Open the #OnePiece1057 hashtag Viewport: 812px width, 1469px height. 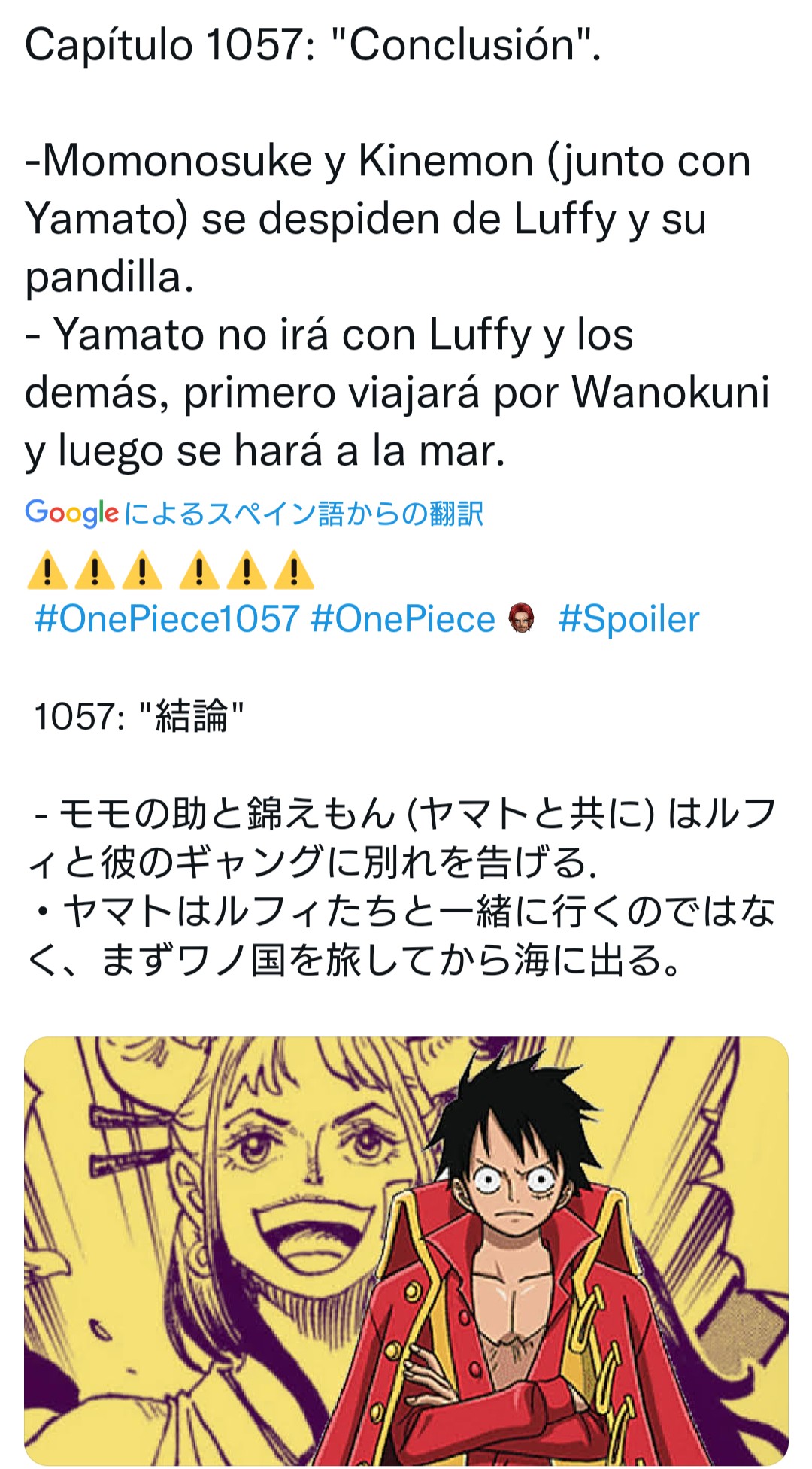(x=167, y=619)
